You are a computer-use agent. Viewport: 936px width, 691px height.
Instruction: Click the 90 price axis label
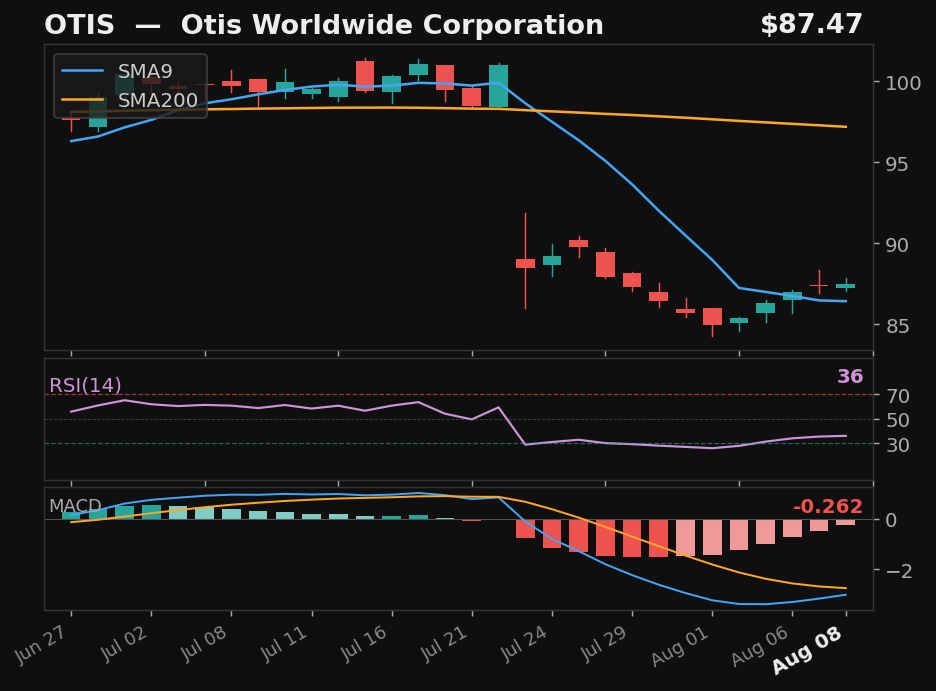point(897,245)
